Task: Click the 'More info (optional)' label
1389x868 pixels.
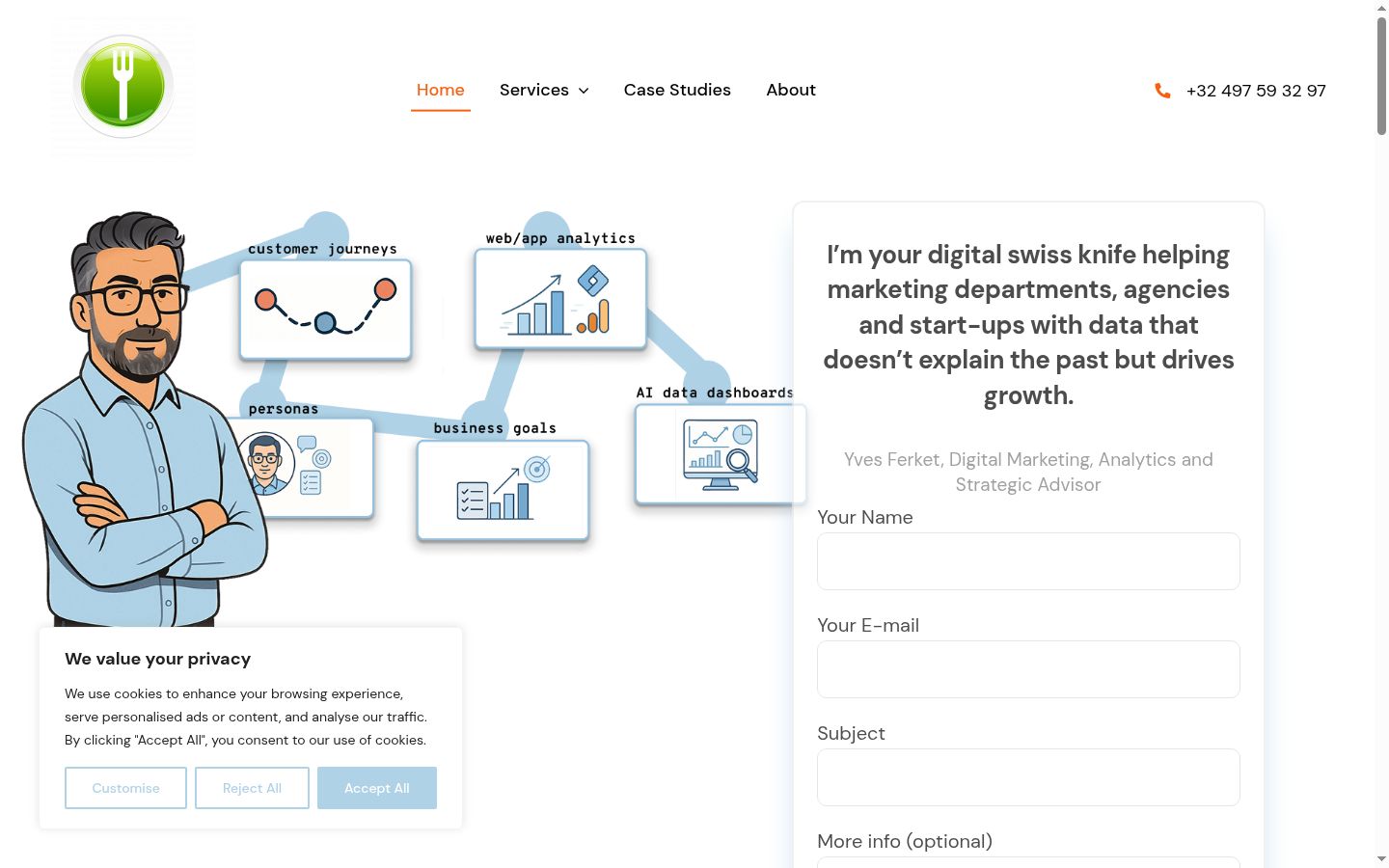Action: pos(905,841)
